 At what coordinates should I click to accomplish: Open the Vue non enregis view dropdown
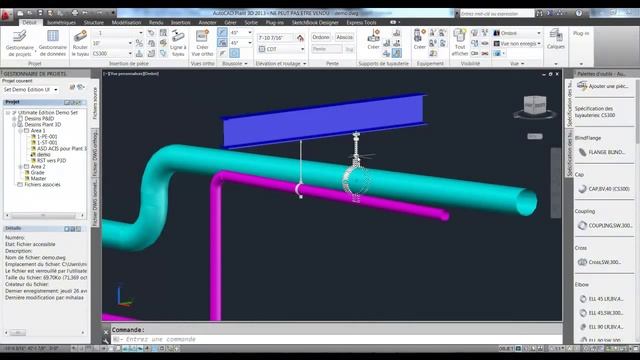(x=539, y=43)
